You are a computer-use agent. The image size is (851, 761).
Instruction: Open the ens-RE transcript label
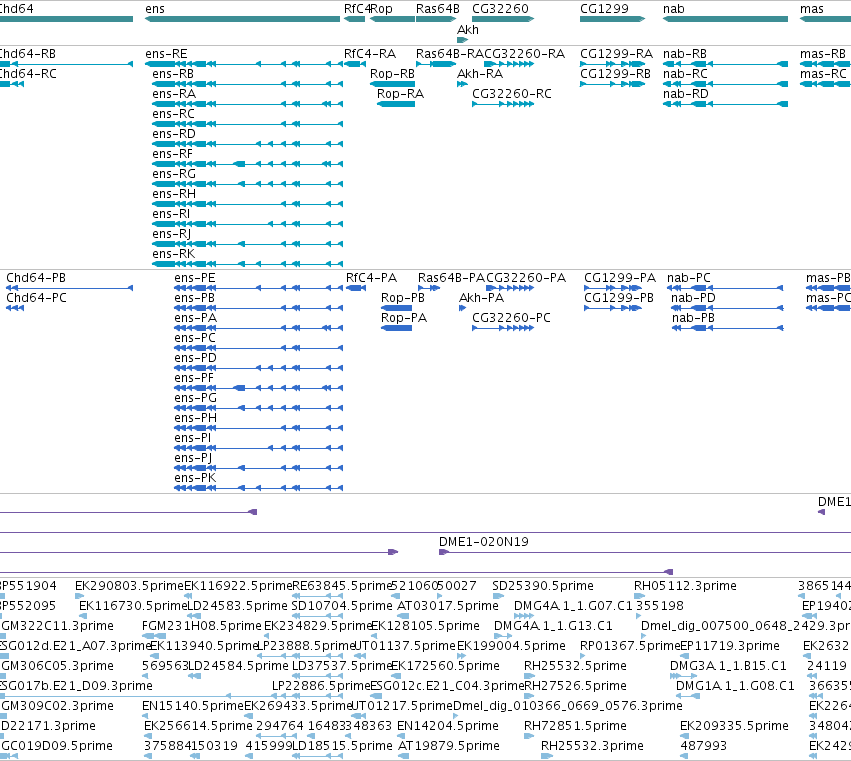point(166,54)
